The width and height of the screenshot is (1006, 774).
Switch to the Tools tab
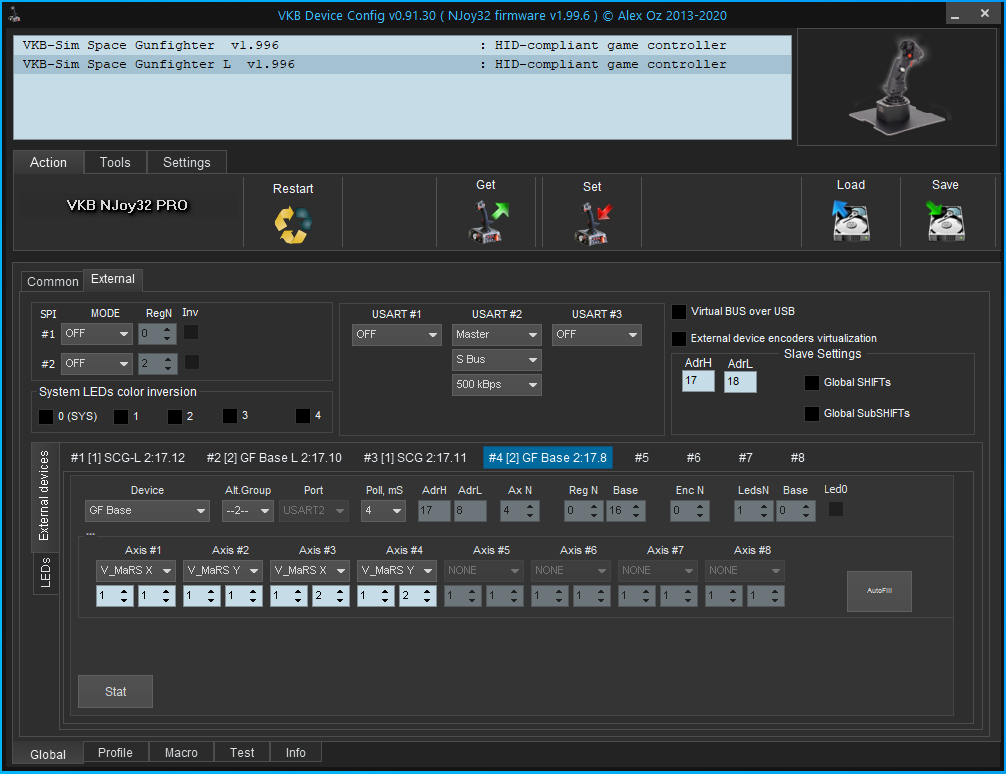(115, 162)
